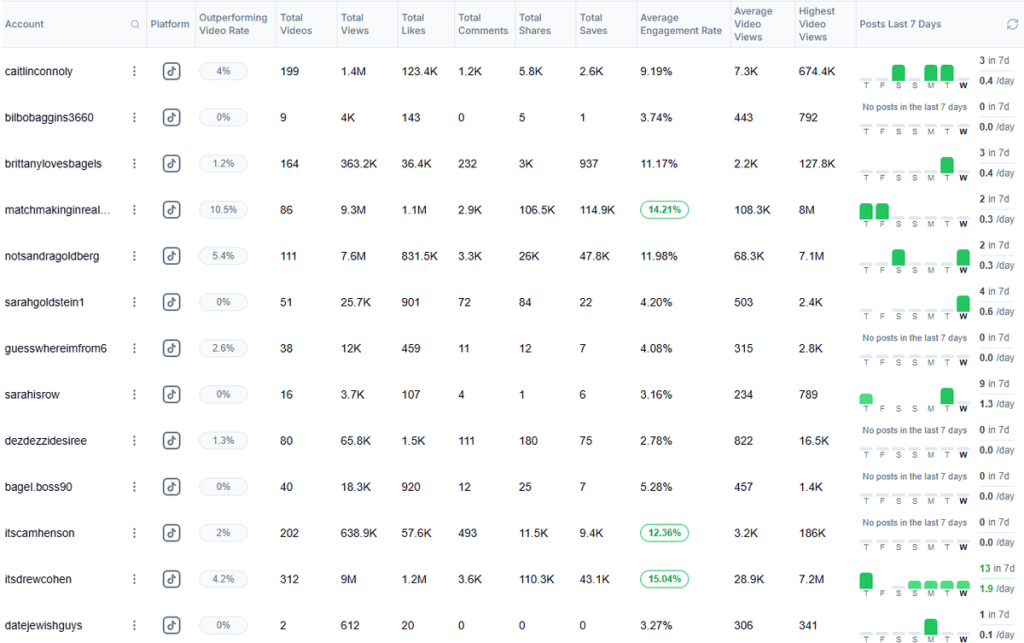The height and width of the screenshot is (643, 1024).
Task: Click the TikTok icon in the dezdezzidesiree row
Action: [172, 441]
